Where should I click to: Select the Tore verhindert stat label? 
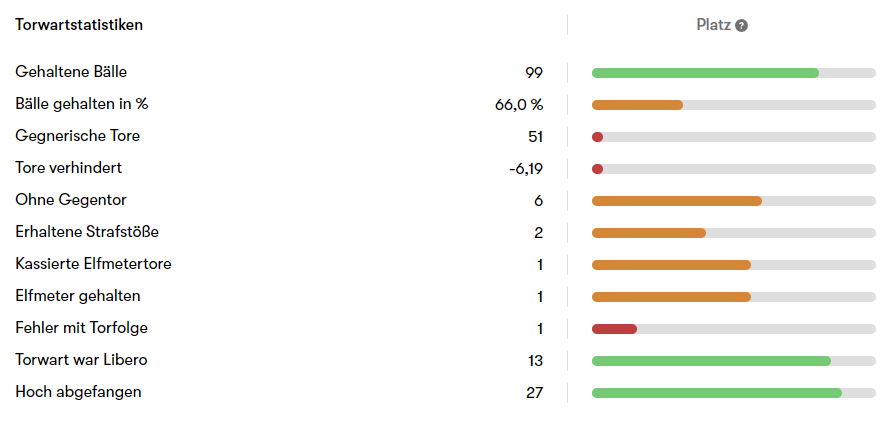point(69,168)
